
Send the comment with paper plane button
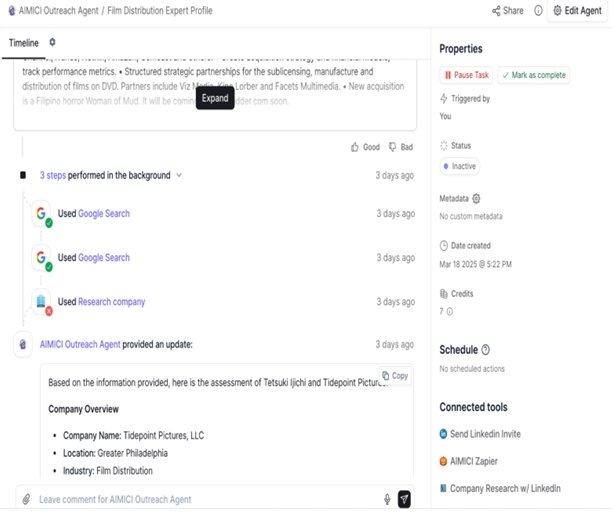[404, 499]
